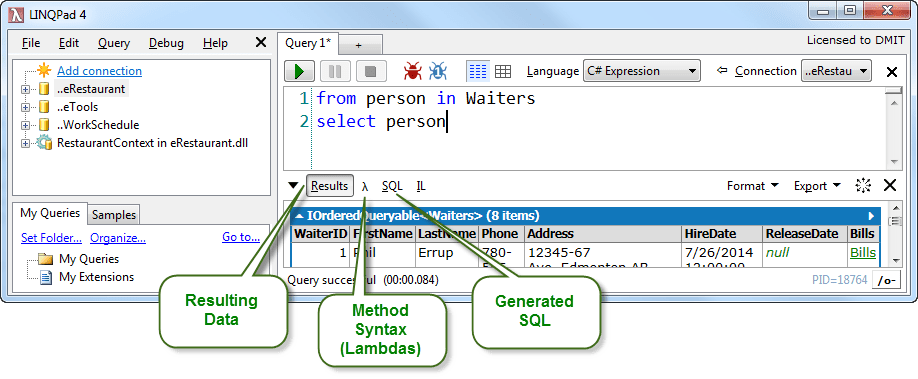Viewport: 918px width, 379px height.
Task: Click the Set Folder... link
Action: coord(52,238)
